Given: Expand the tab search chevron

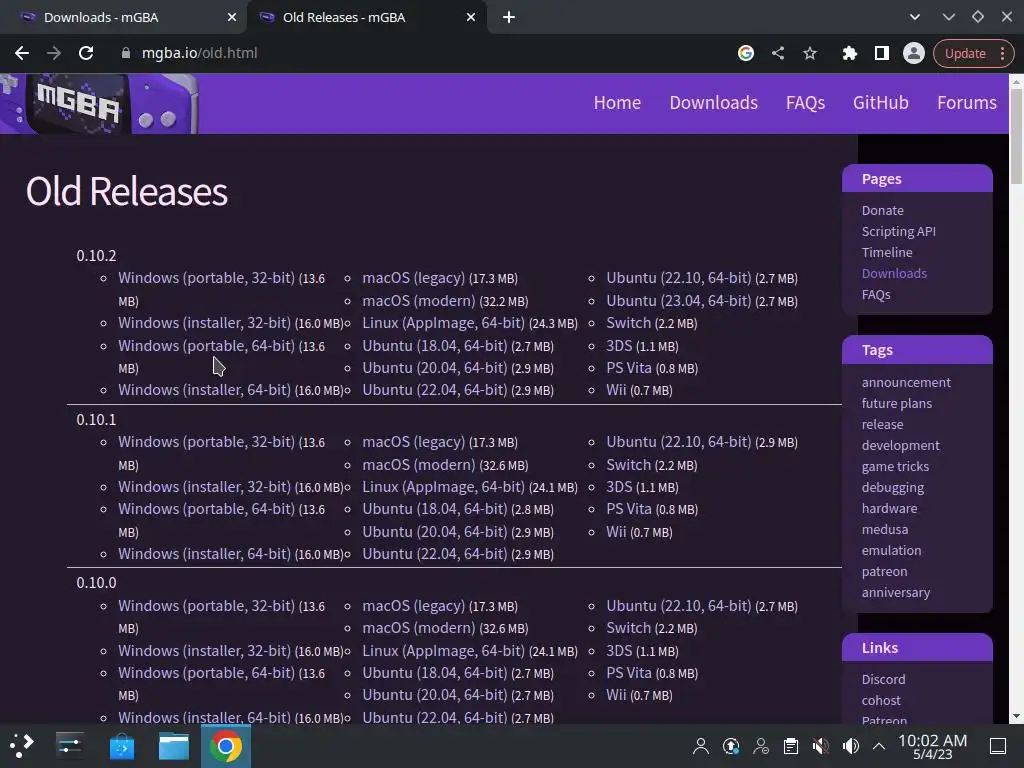Looking at the screenshot, I should pyautogui.click(x=915, y=18).
